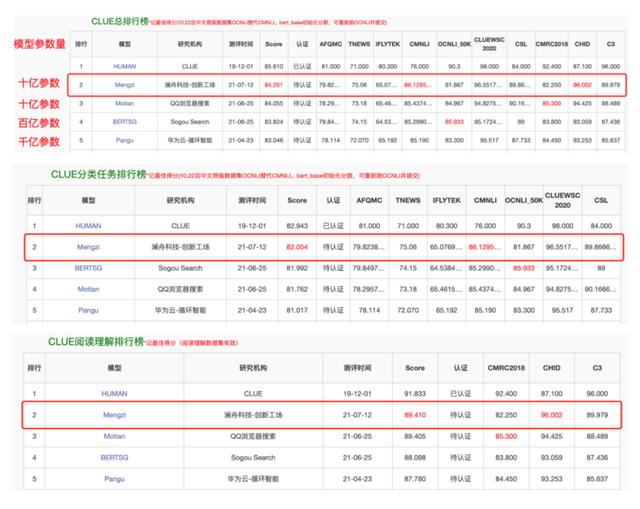
Task: Select Score column header in CLUE总排行榜 table
Action: click(x=273, y=44)
